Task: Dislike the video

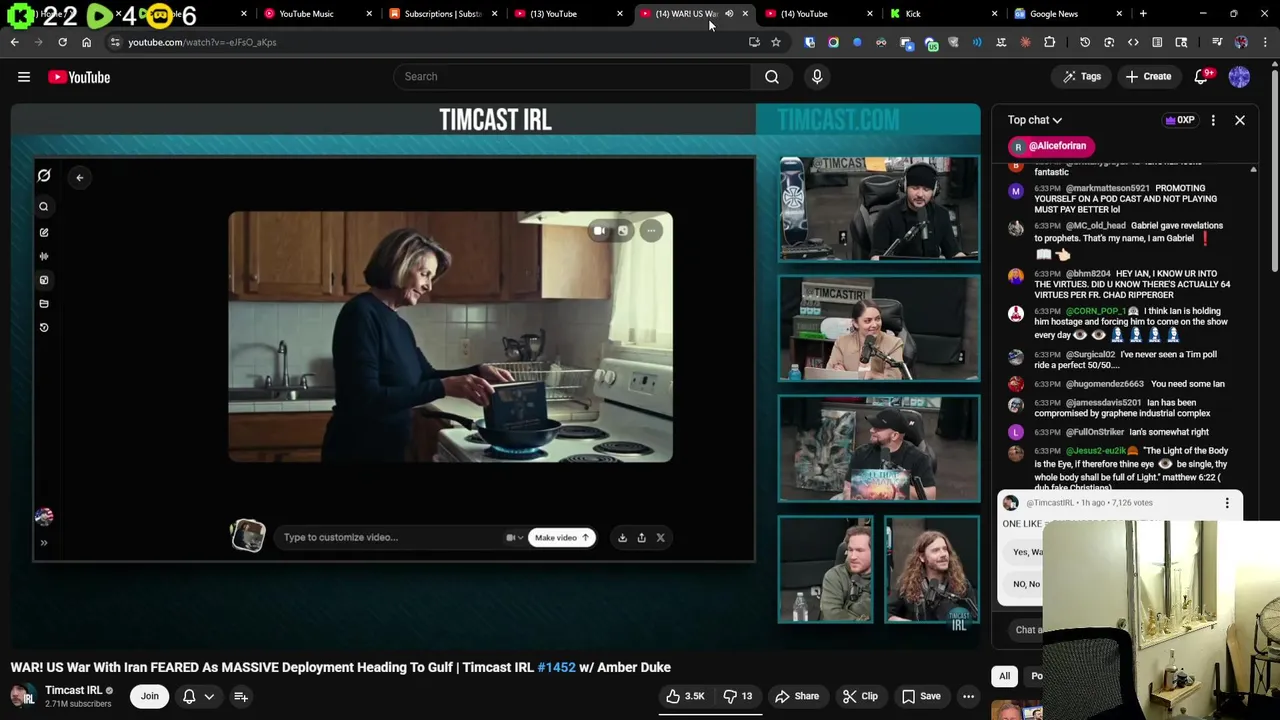Action: click(738, 696)
